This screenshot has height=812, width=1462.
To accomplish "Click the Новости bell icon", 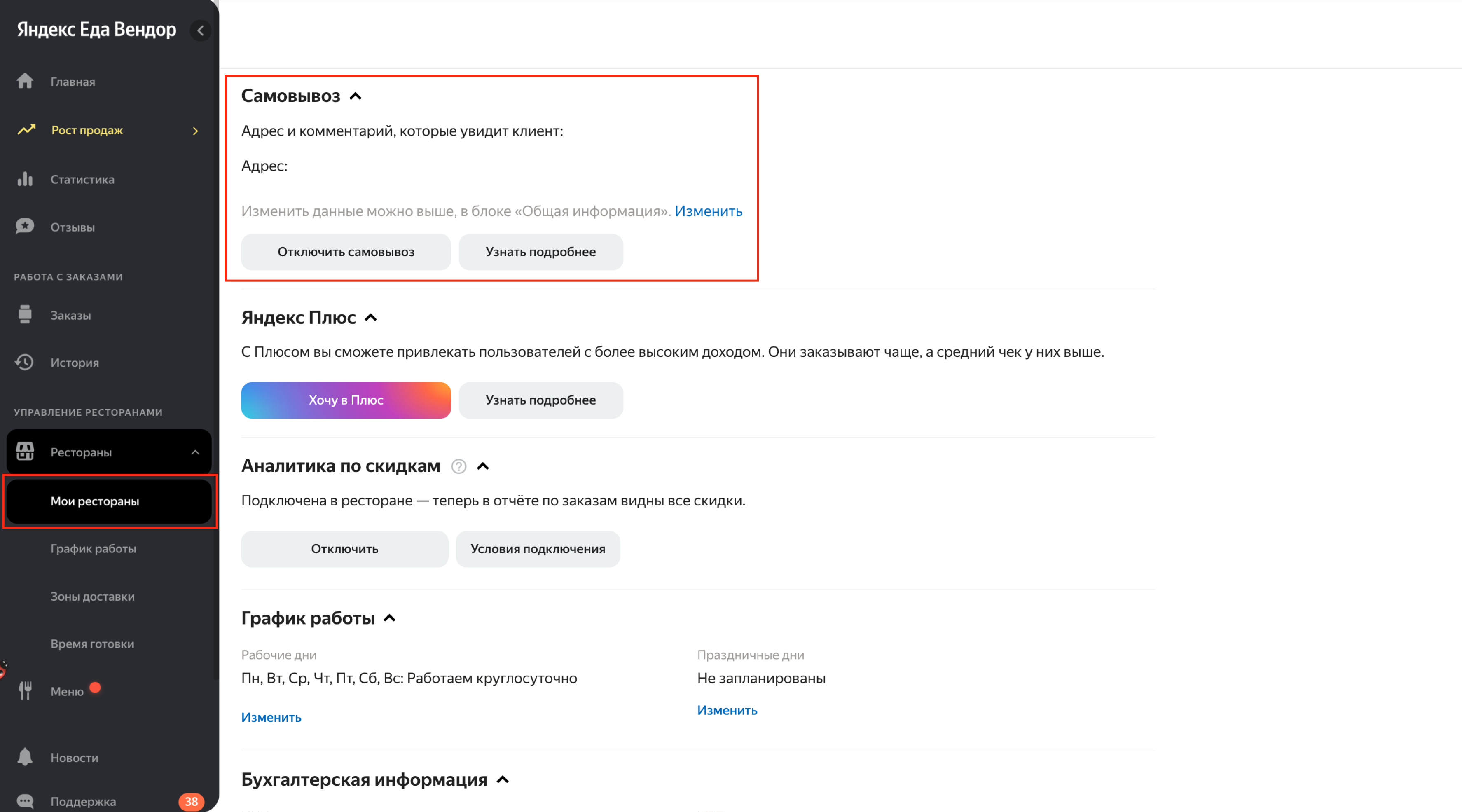I will [x=25, y=757].
